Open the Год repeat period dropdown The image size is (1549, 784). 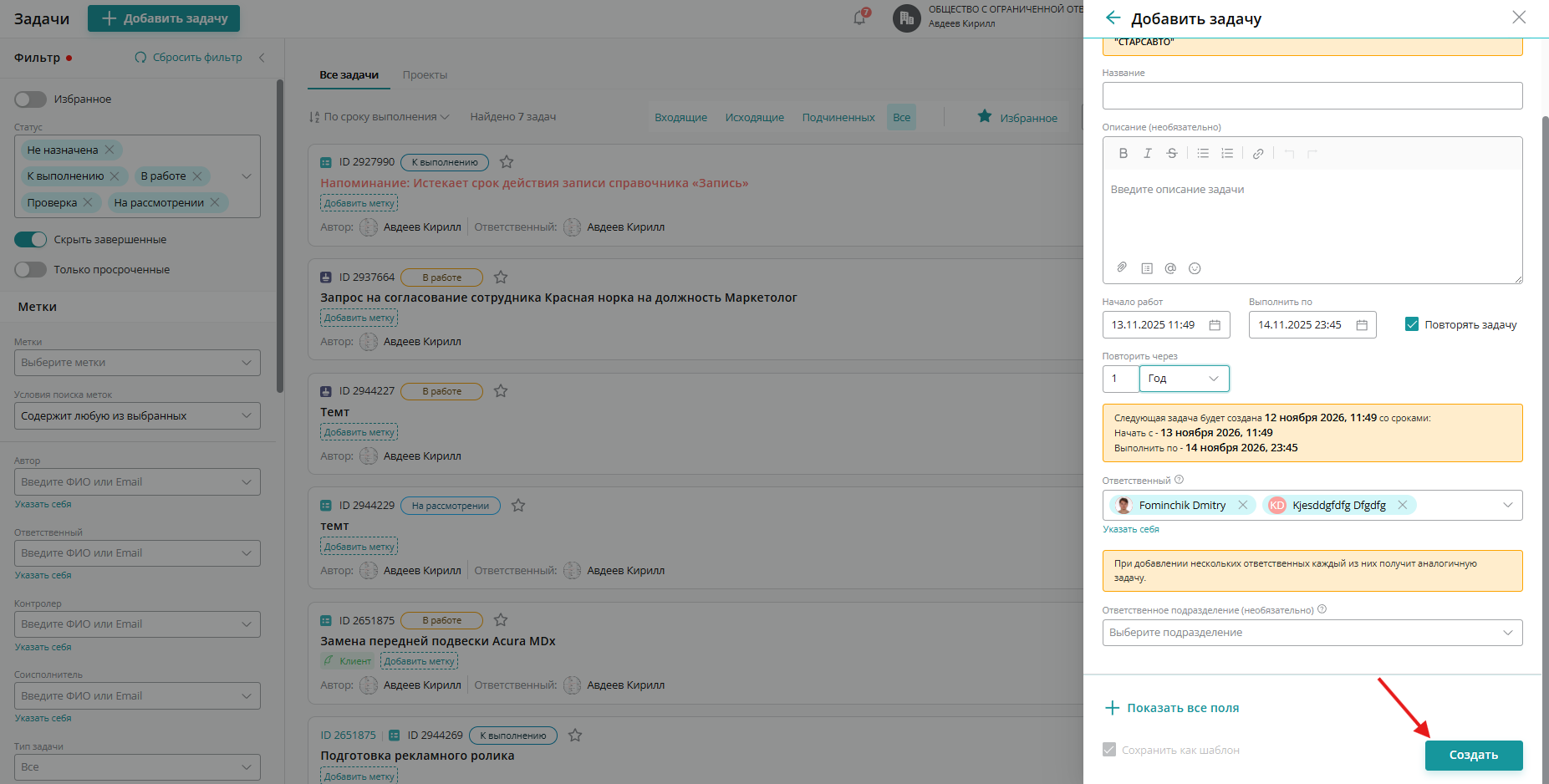click(1184, 379)
